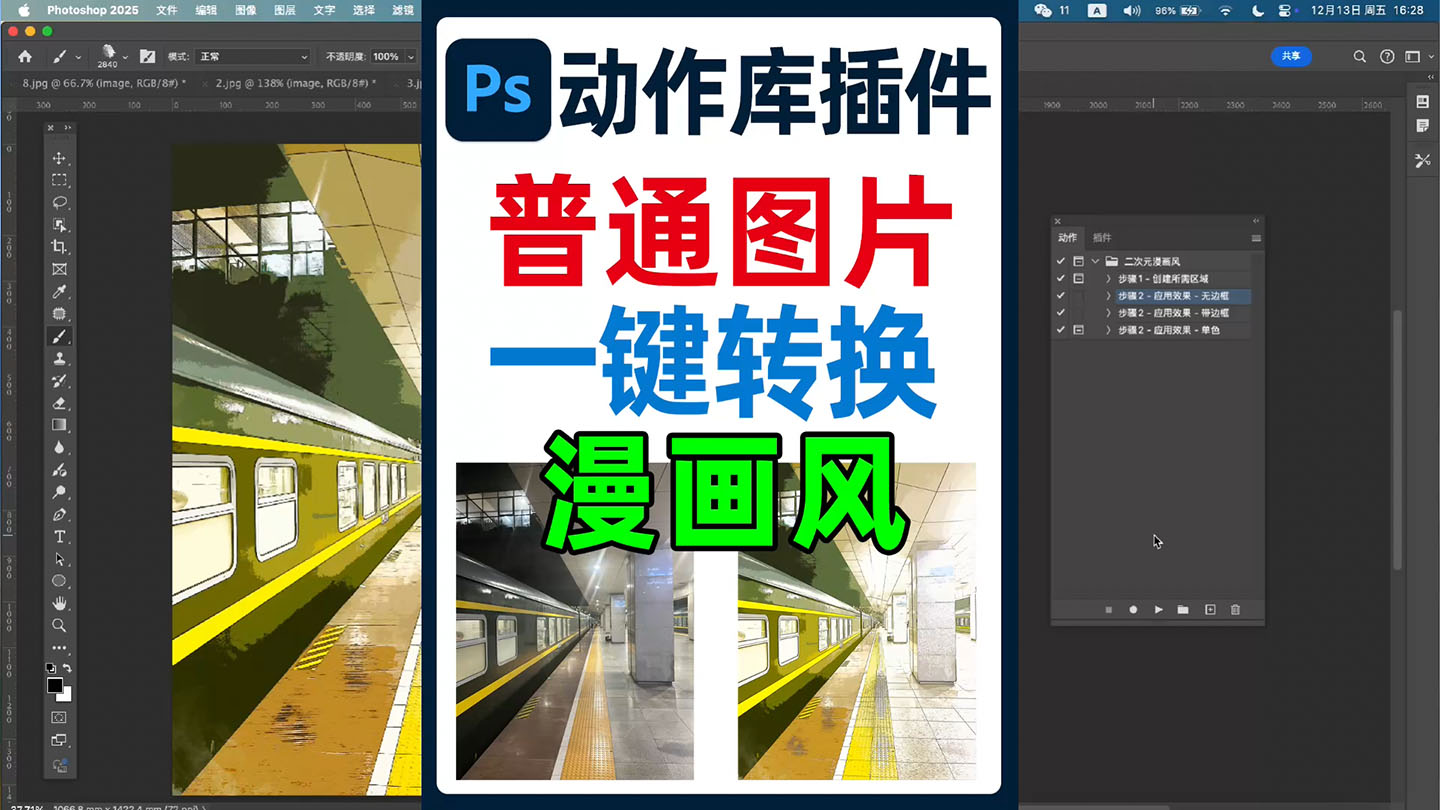Select the Move tool
The width and height of the screenshot is (1440, 810).
(x=59, y=158)
